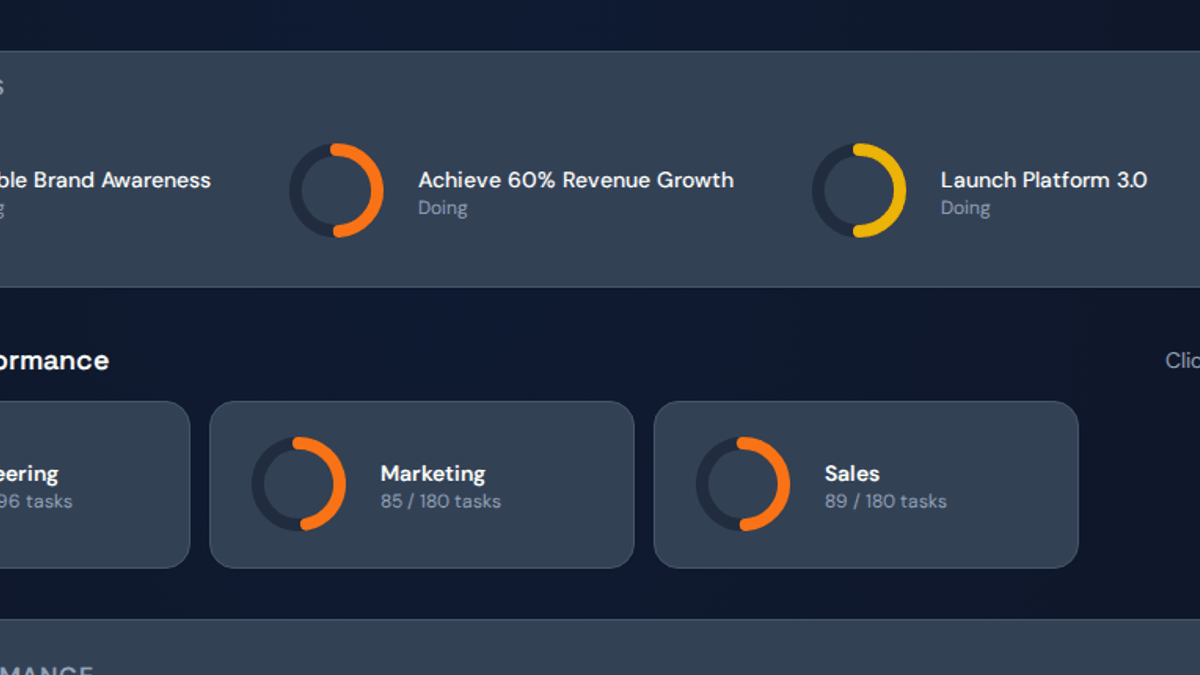Select the Launch Platform 3.0 goal title
This screenshot has height=675, width=1200.
click(x=1044, y=180)
